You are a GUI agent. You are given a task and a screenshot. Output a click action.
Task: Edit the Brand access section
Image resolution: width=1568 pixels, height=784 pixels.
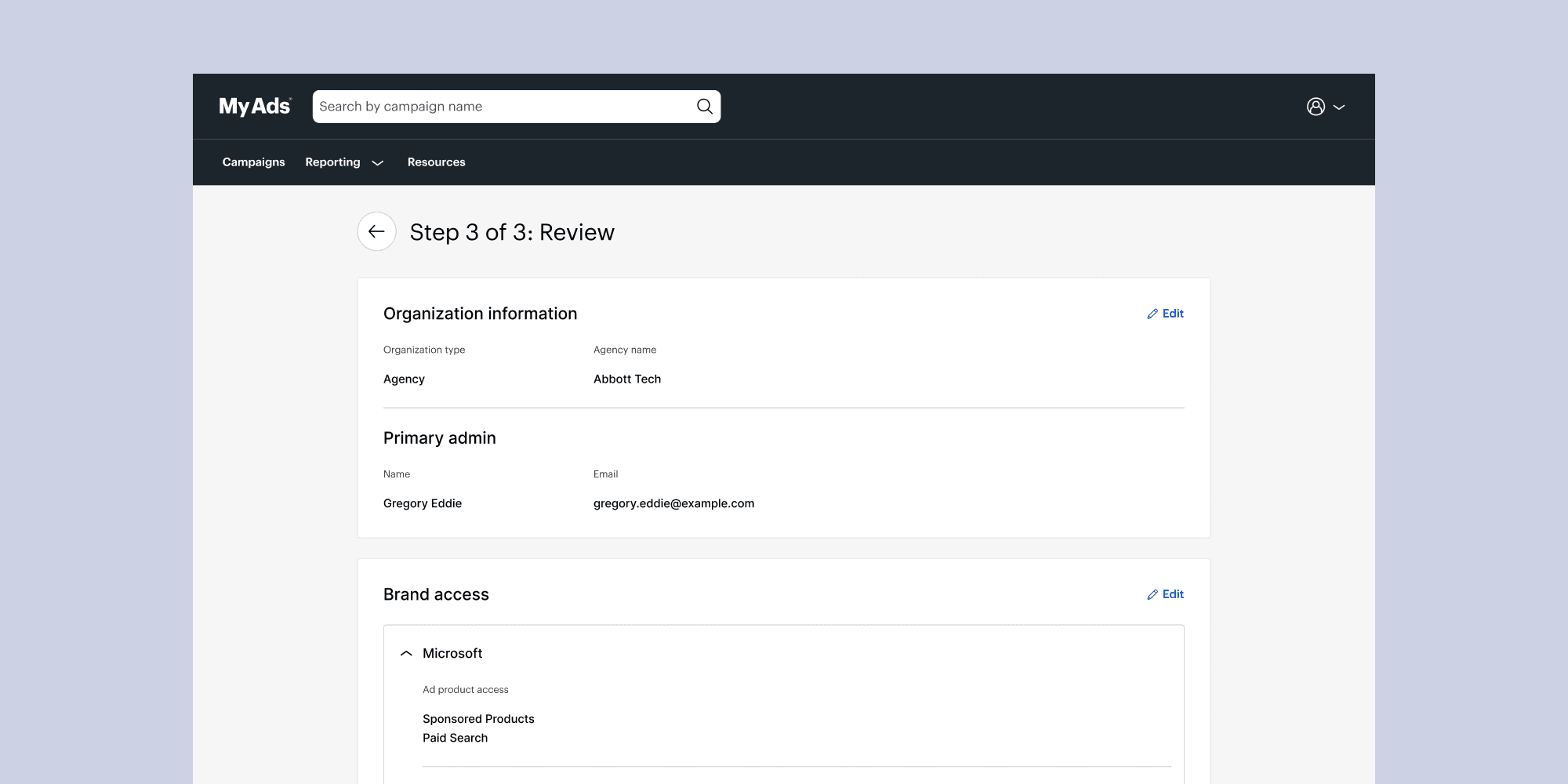pos(1165,594)
